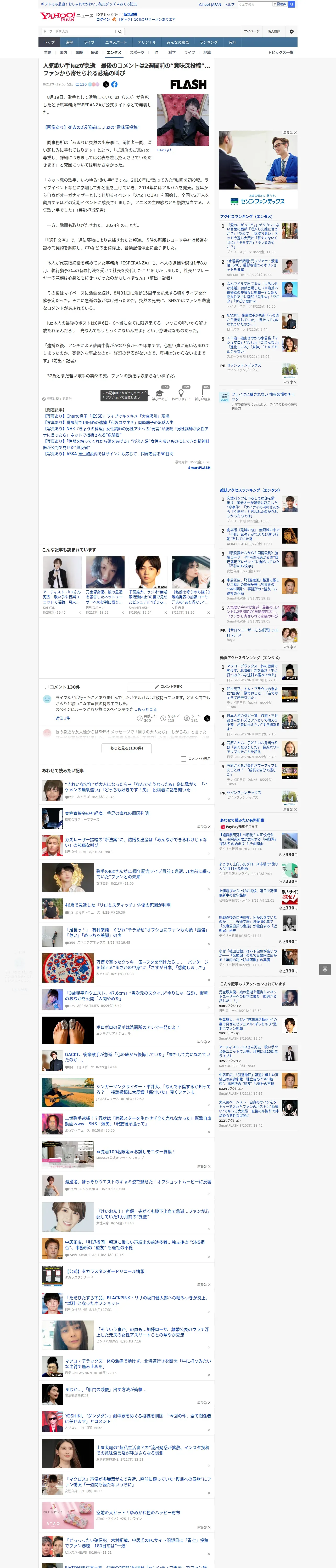336x1568 pixels.
Task: Open みんなの意見 tab
Action: point(177,43)
